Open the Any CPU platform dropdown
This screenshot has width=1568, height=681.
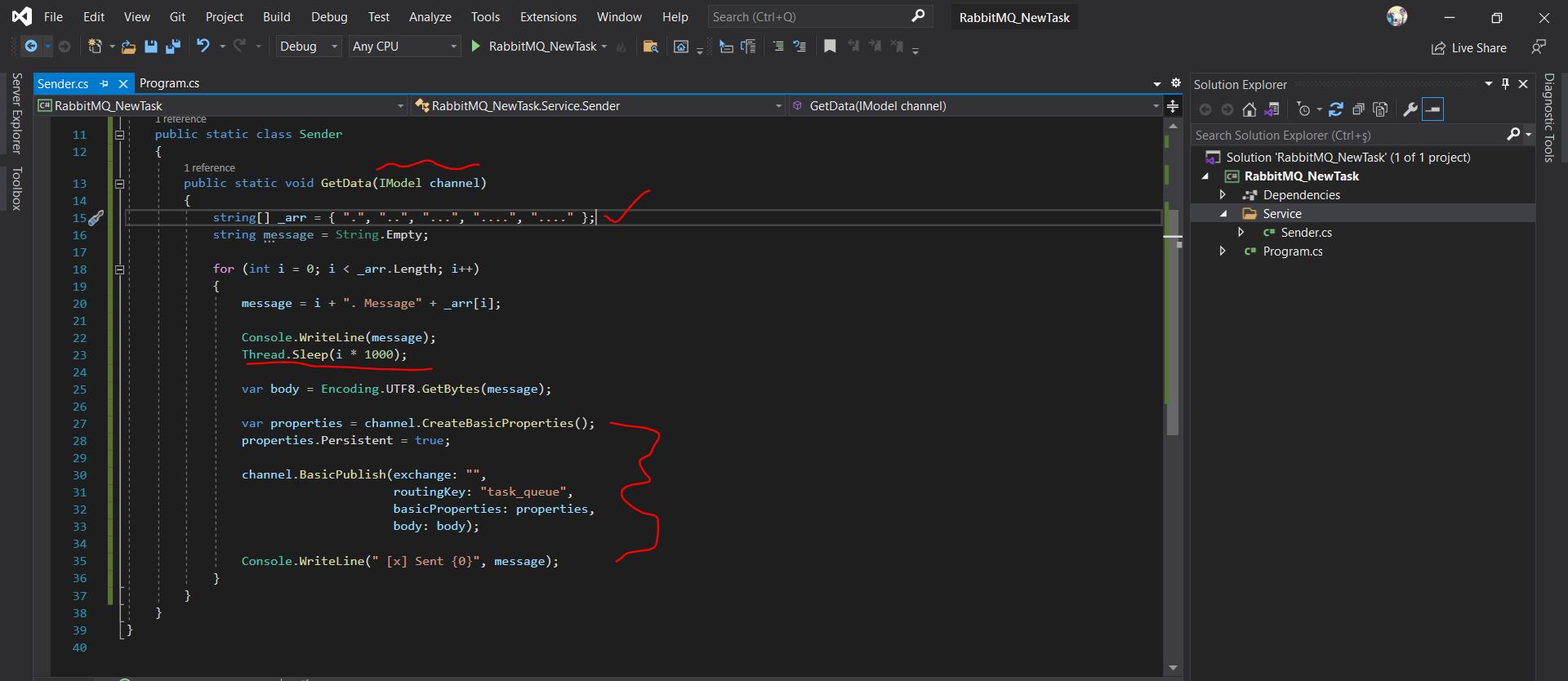point(404,47)
